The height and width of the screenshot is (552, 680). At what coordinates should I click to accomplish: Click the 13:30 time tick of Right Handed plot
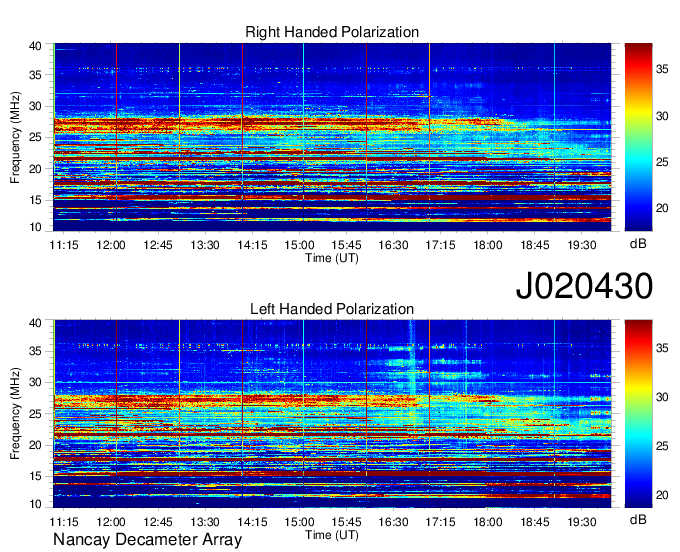(205, 245)
